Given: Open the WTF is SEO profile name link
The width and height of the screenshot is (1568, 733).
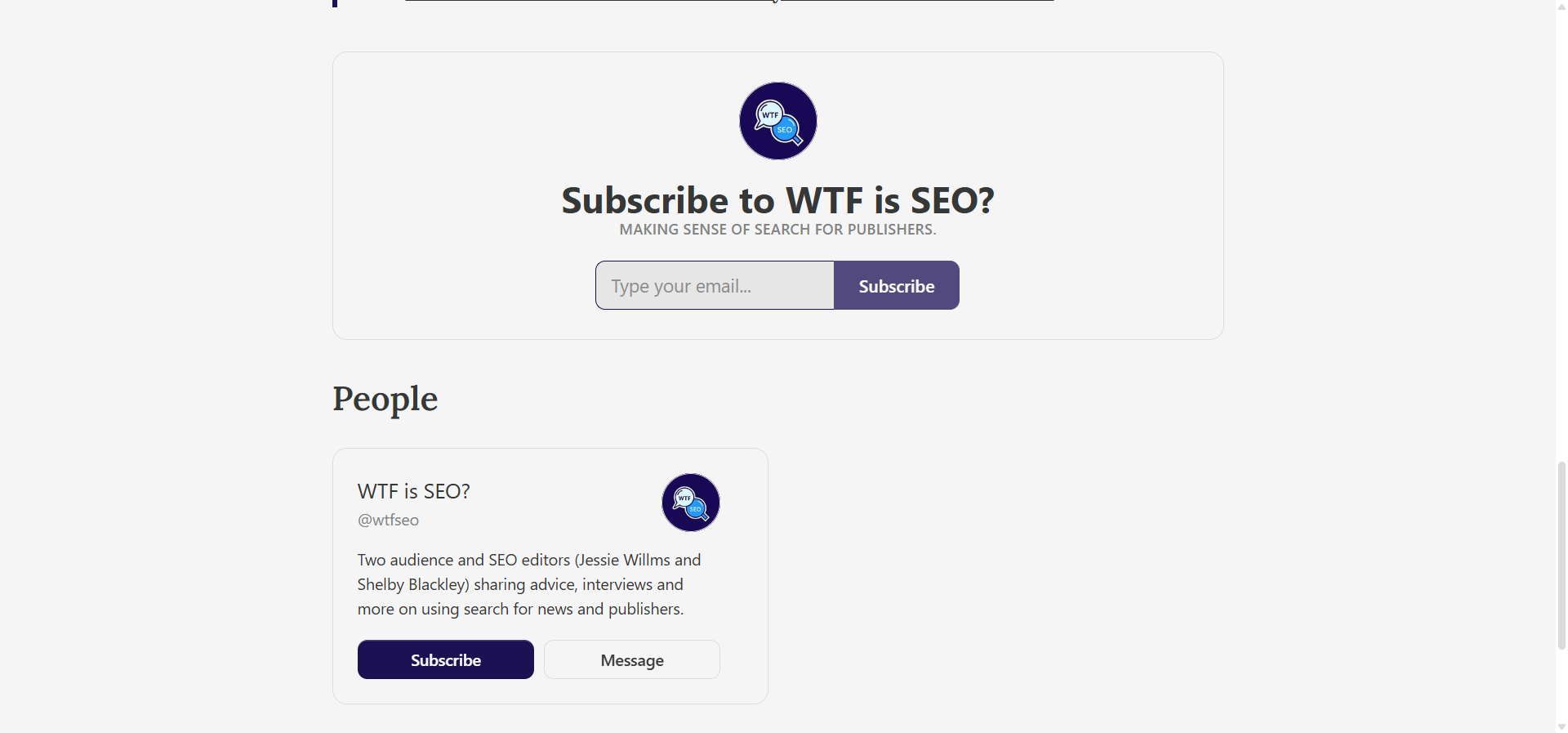Looking at the screenshot, I should coord(413,490).
